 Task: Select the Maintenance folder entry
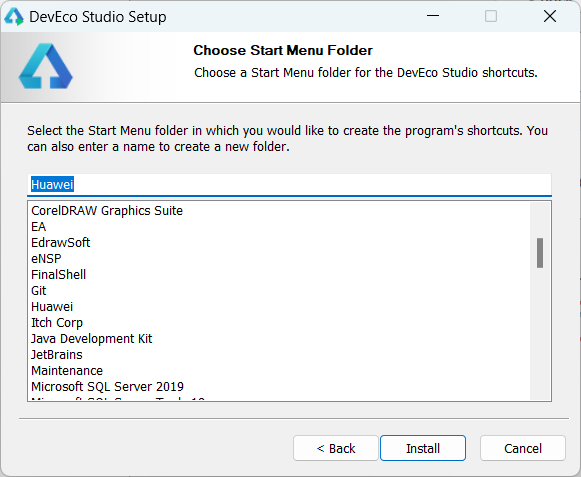tap(67, 370)
